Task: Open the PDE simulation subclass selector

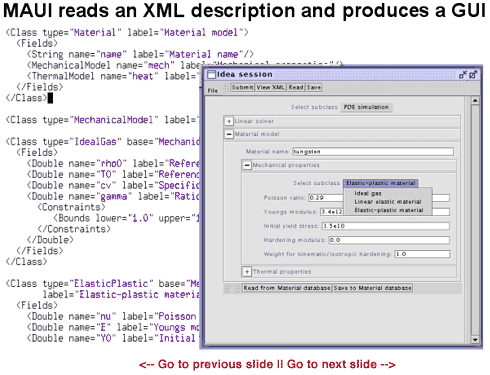Action: (x=366, y=107)
